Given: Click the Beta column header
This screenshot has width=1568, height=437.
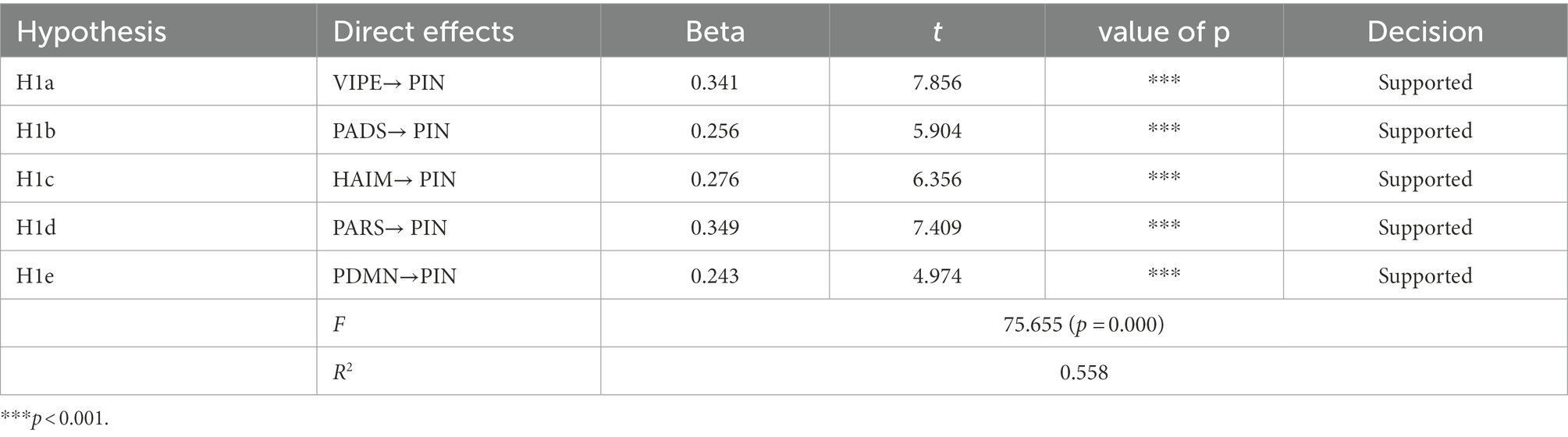Looking at the screenshot, I should [x=715, y=31].
